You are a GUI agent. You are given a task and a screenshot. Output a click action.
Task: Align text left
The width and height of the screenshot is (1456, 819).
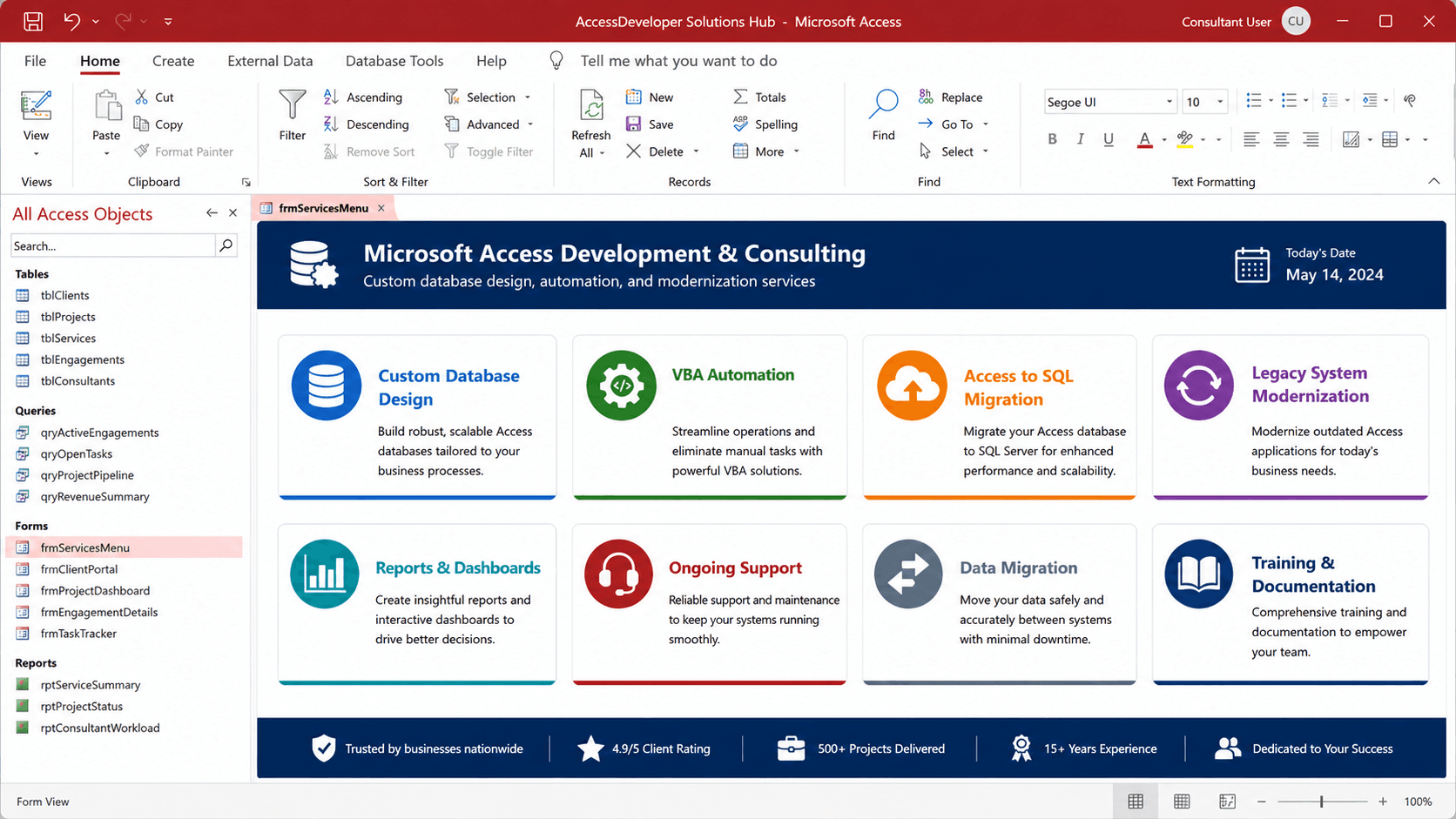point(1250,139)
